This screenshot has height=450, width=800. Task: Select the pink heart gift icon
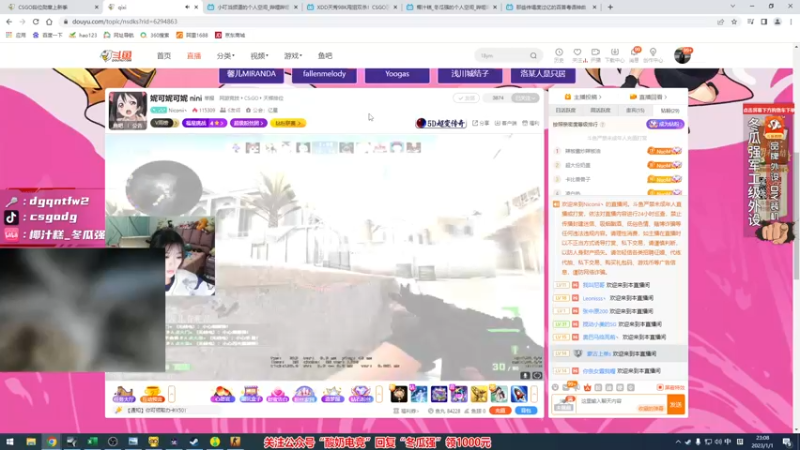(277, 394)
